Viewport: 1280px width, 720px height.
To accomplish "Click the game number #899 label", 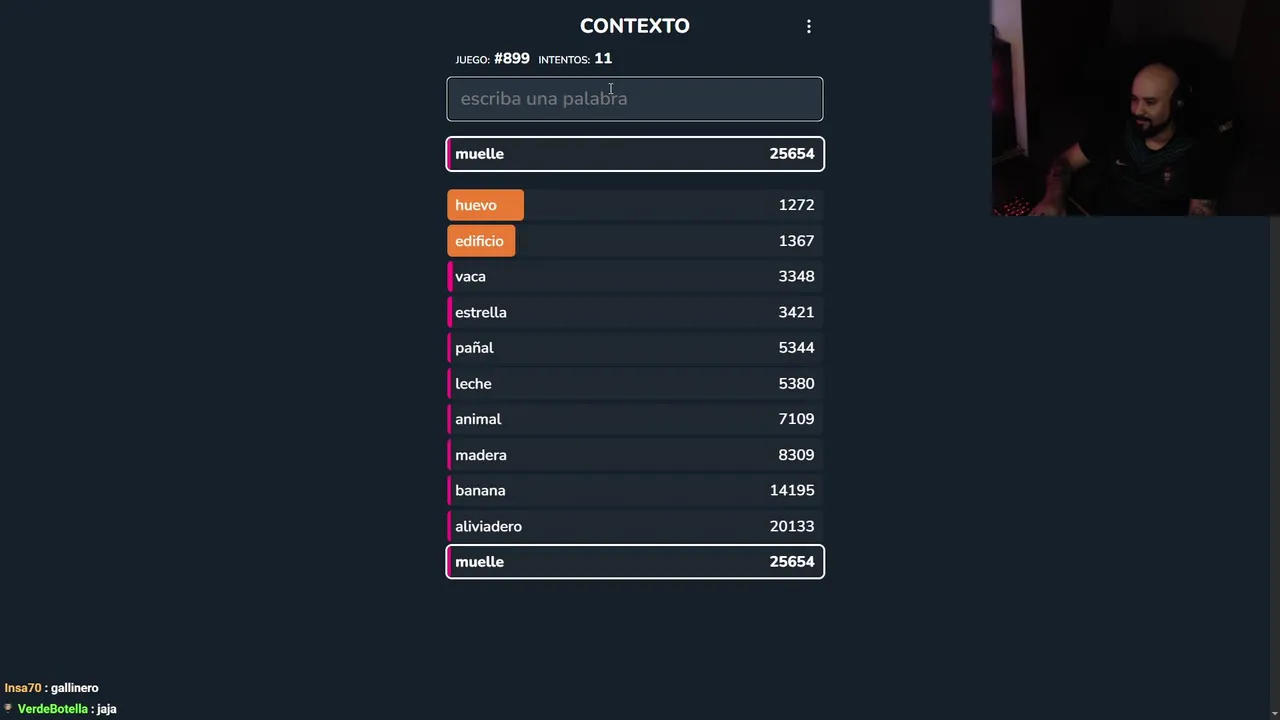I will (x=511, y=59).
